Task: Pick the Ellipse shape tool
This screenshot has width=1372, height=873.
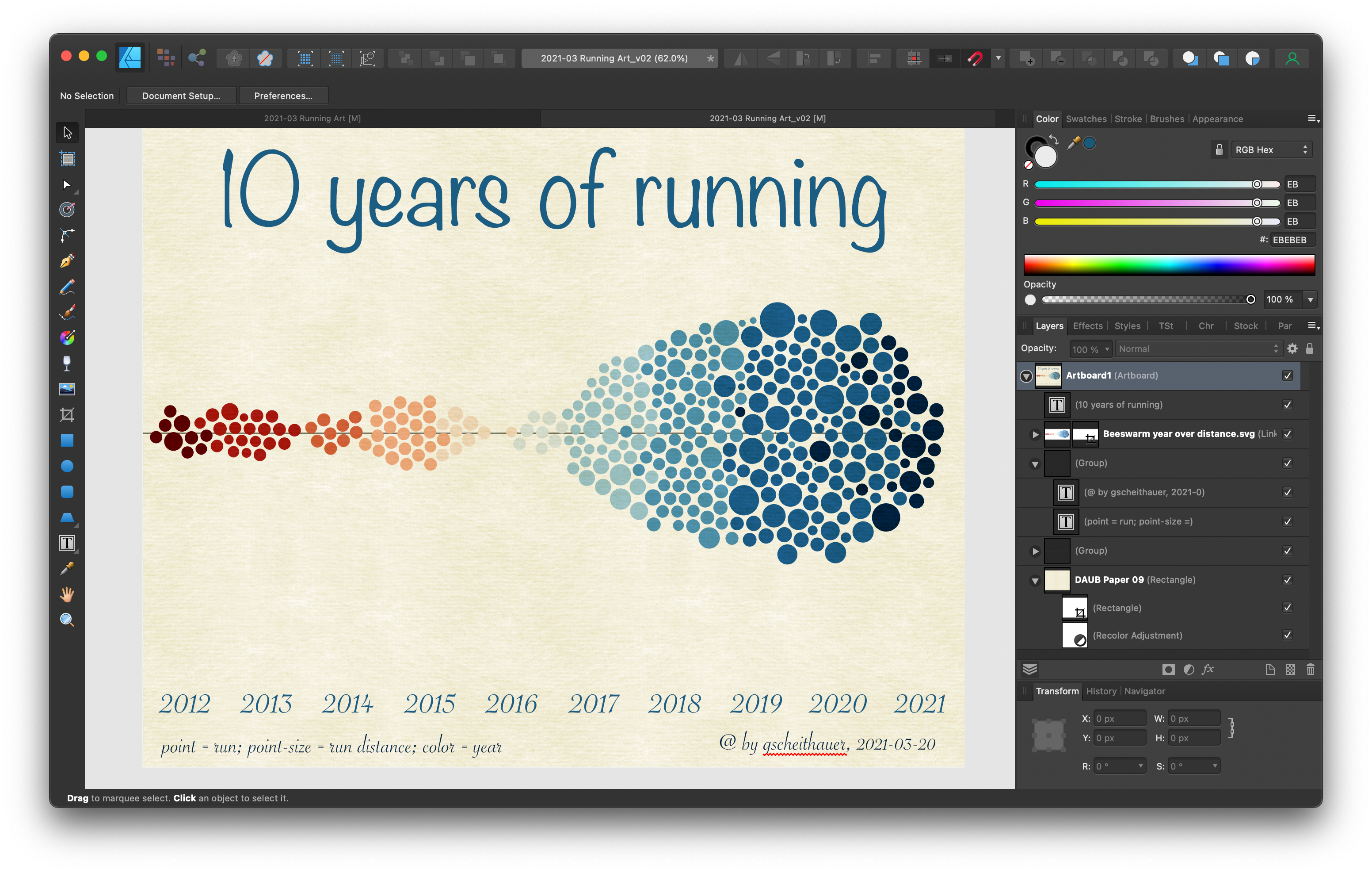Action: (x=67, y=466)
